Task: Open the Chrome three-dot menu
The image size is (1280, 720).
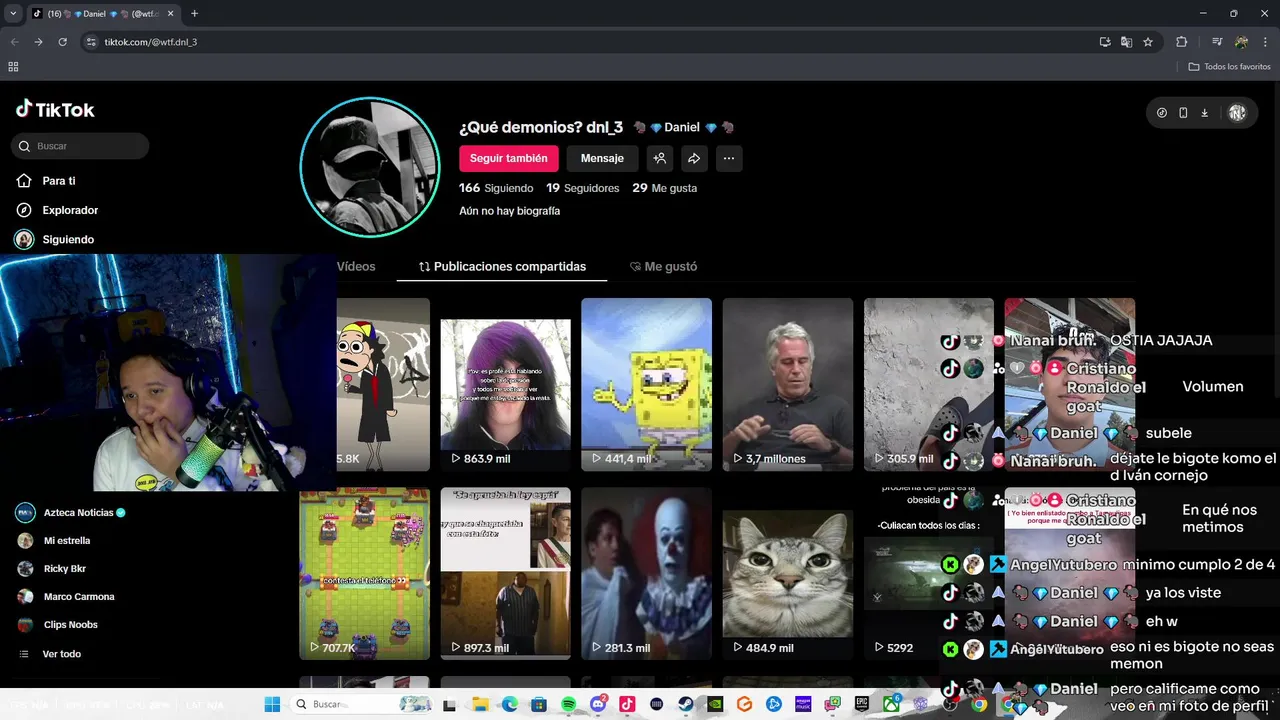Action: click(x=1266, y=42)
